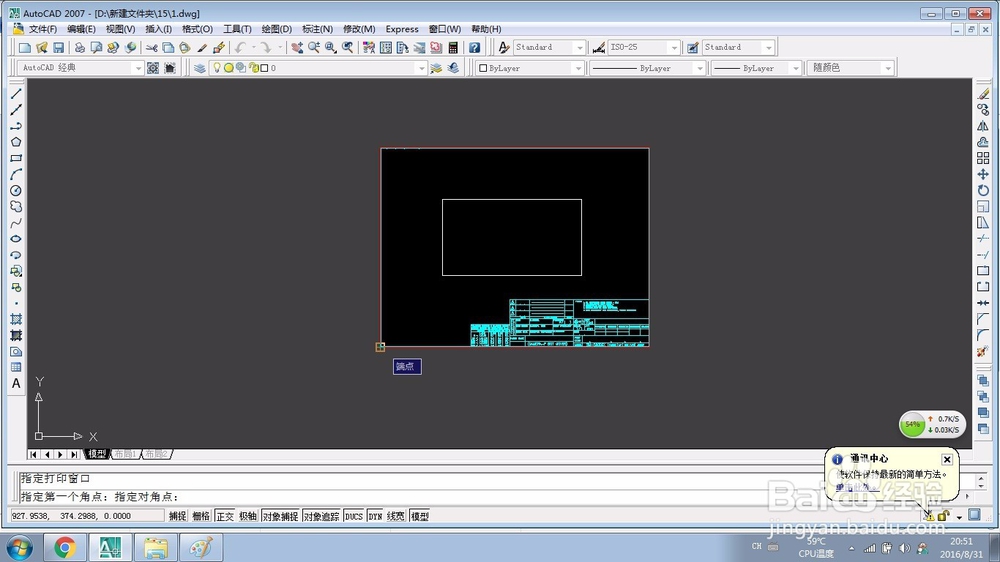1000x562 pixels.
Task: Select the Polygon draw tool
Action: [16, 142]
